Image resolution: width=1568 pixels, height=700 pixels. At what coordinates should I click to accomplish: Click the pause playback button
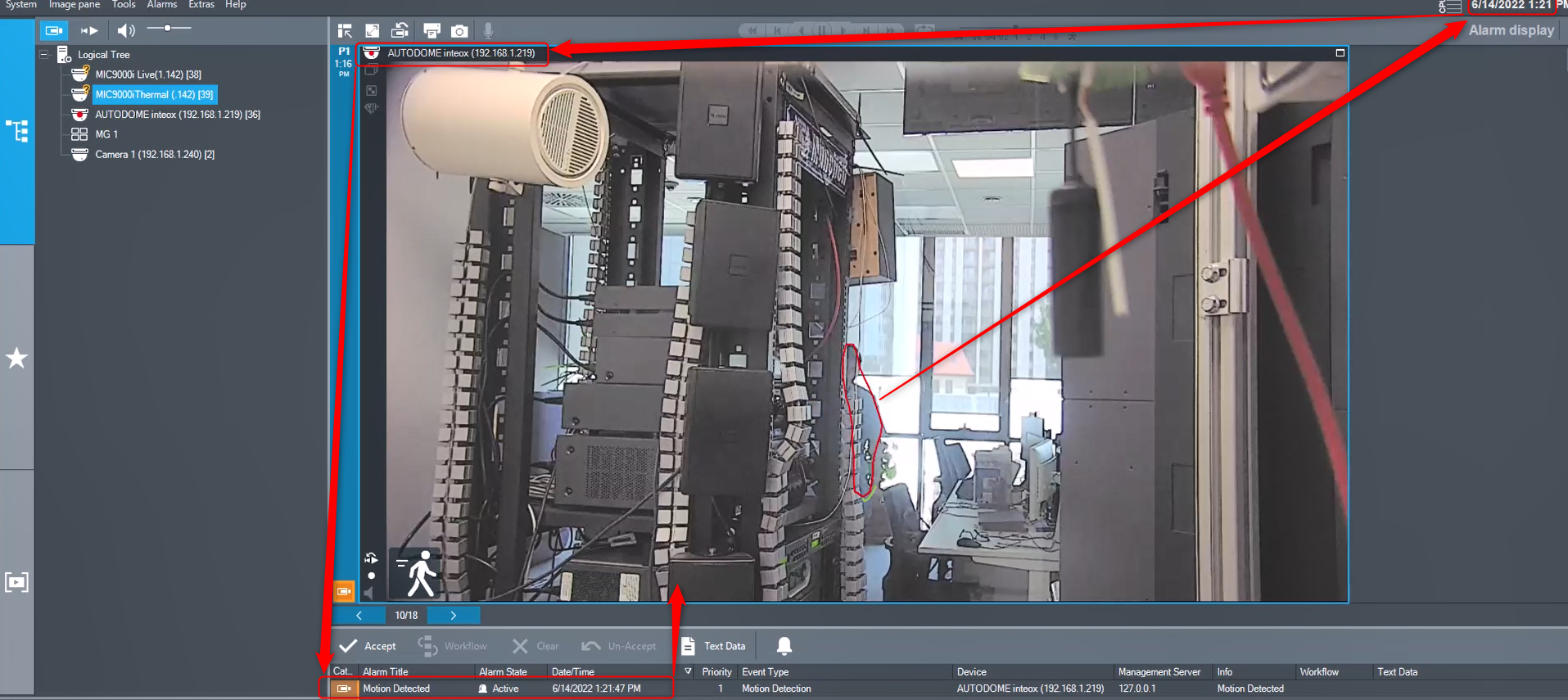click(821, 30)
